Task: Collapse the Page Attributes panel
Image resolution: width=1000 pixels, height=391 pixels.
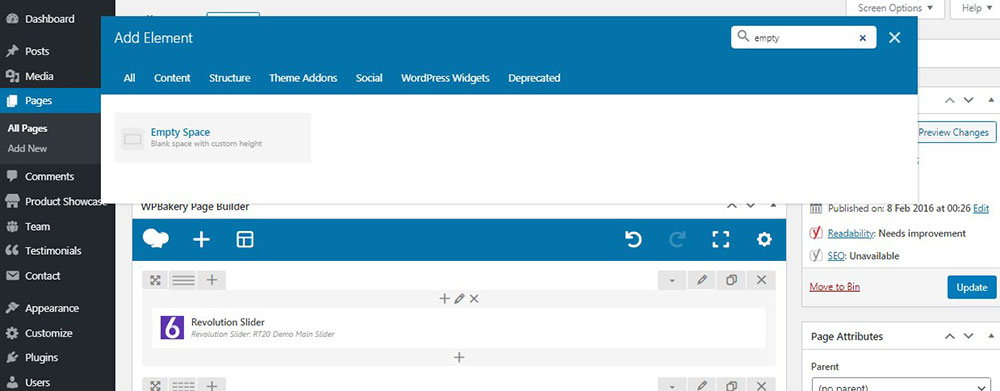Action: pos(990,336)
